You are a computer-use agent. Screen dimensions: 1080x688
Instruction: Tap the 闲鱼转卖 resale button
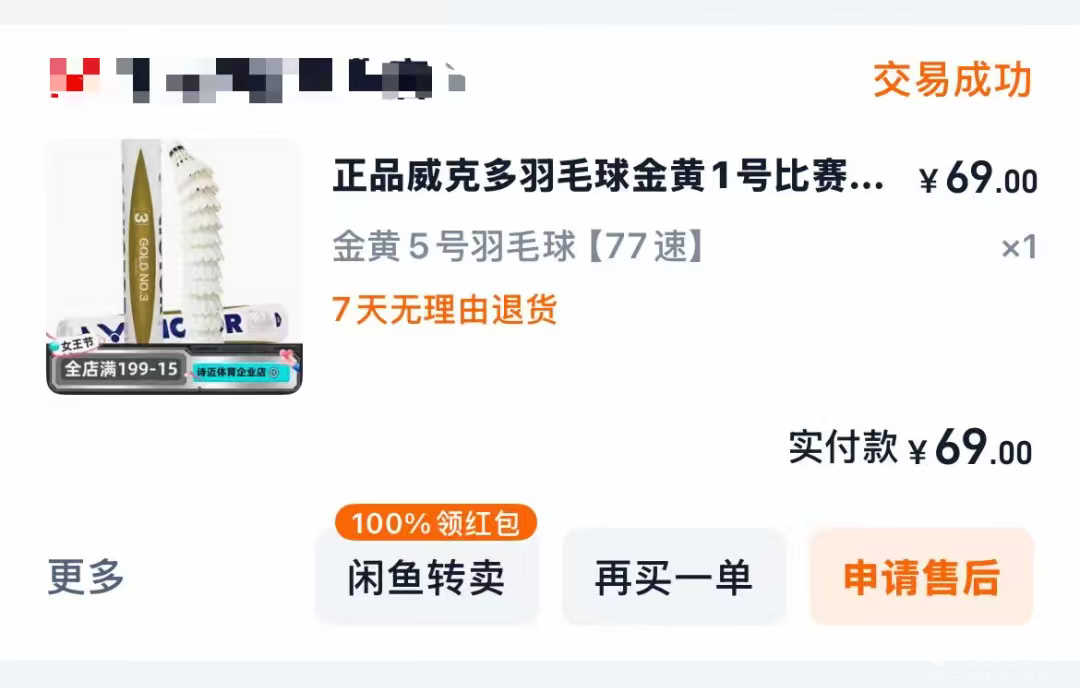[427, 577]
